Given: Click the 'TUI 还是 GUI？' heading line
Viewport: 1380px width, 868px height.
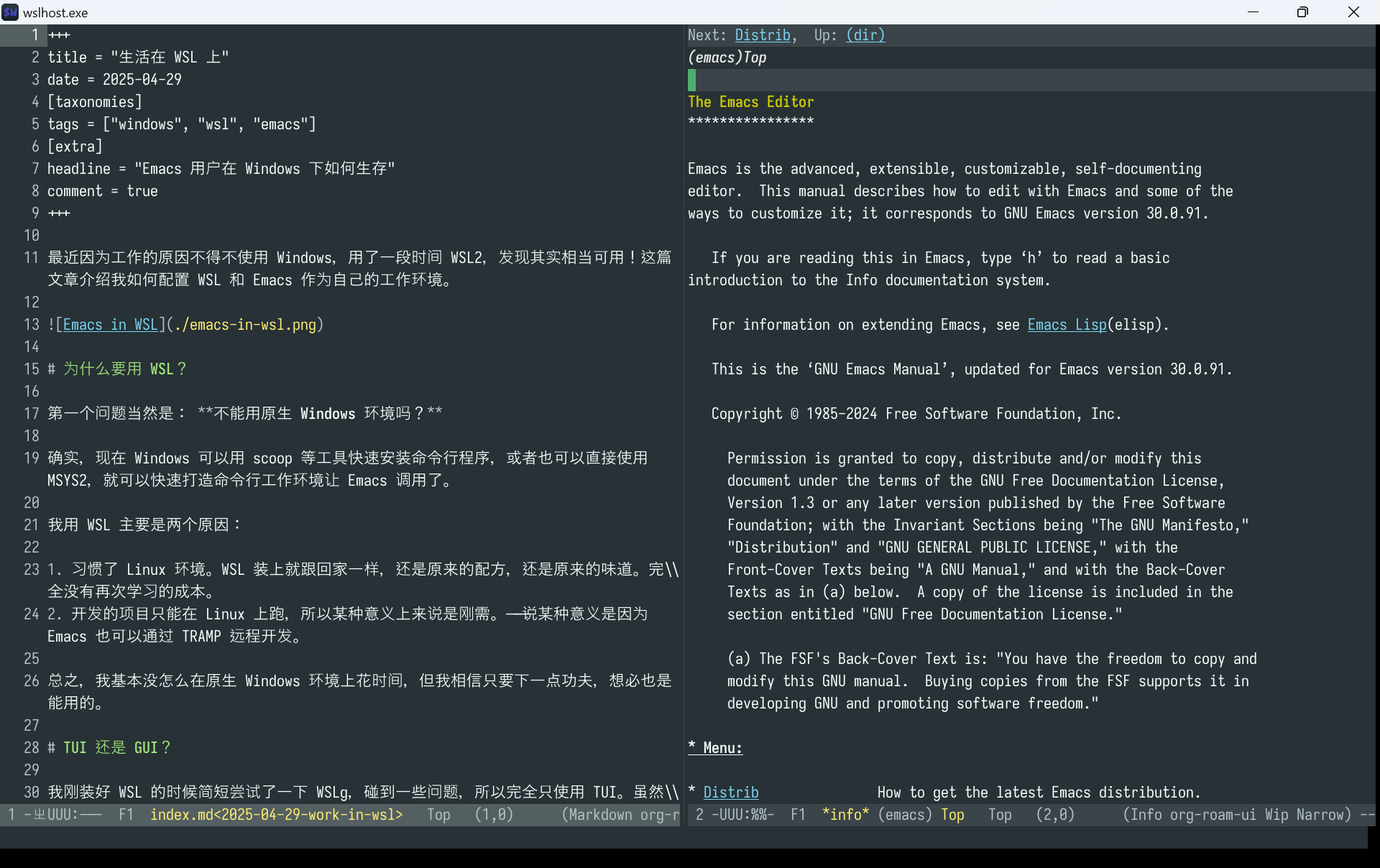Looking at the screenshot, I should [116, 748].
